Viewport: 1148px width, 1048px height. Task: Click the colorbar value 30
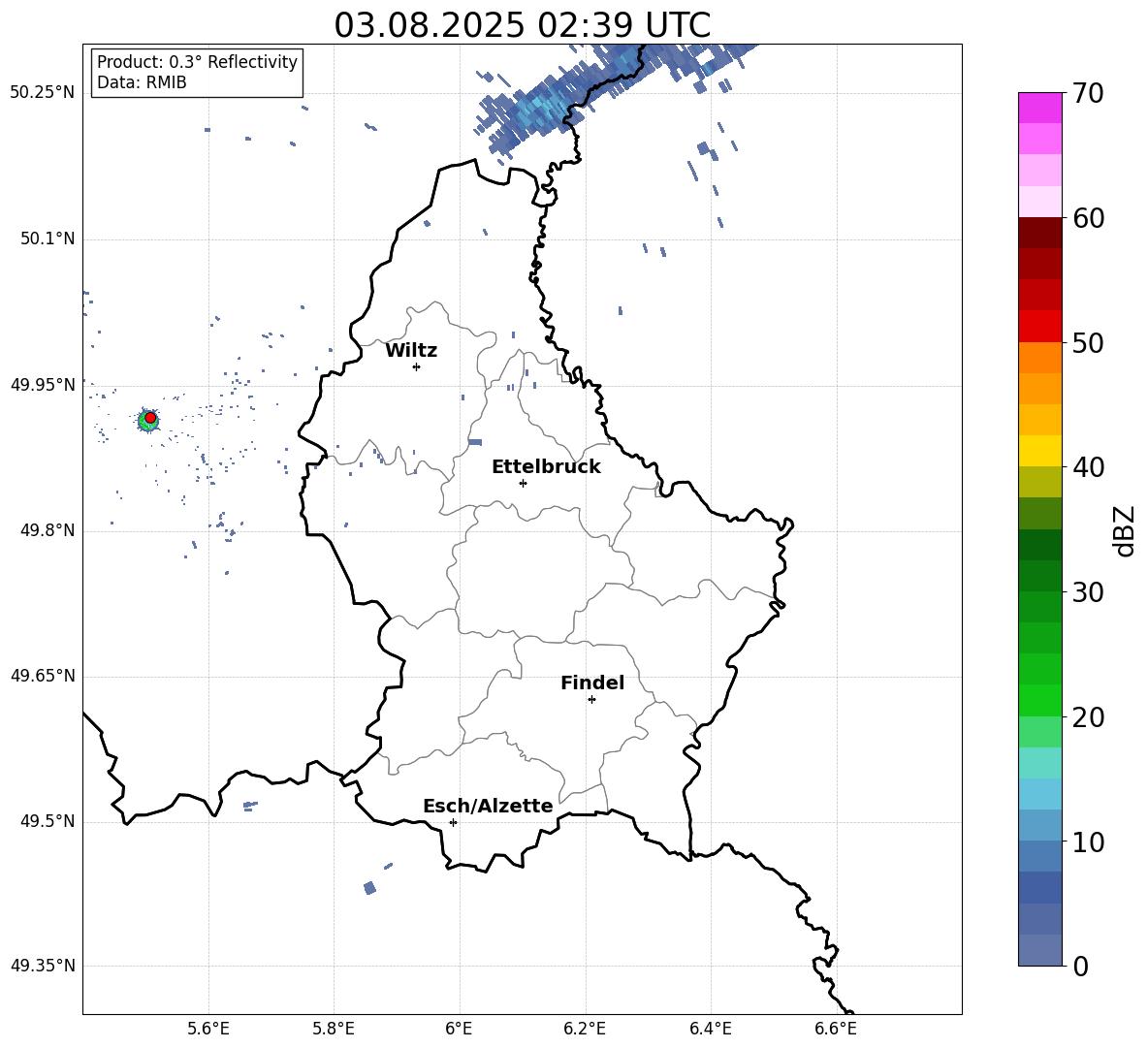tap(1088, 592)
